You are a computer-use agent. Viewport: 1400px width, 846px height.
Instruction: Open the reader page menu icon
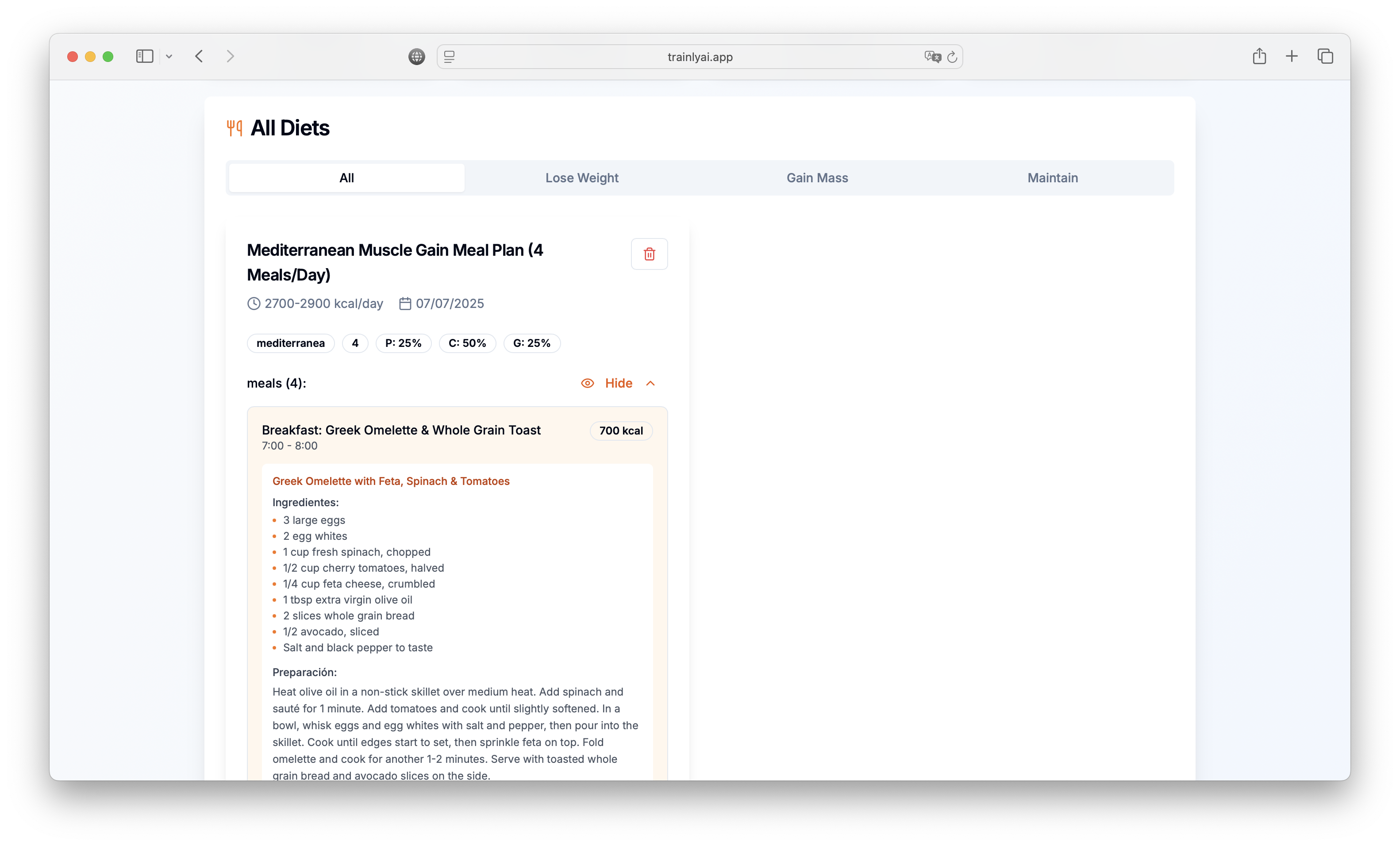point(449,57)
